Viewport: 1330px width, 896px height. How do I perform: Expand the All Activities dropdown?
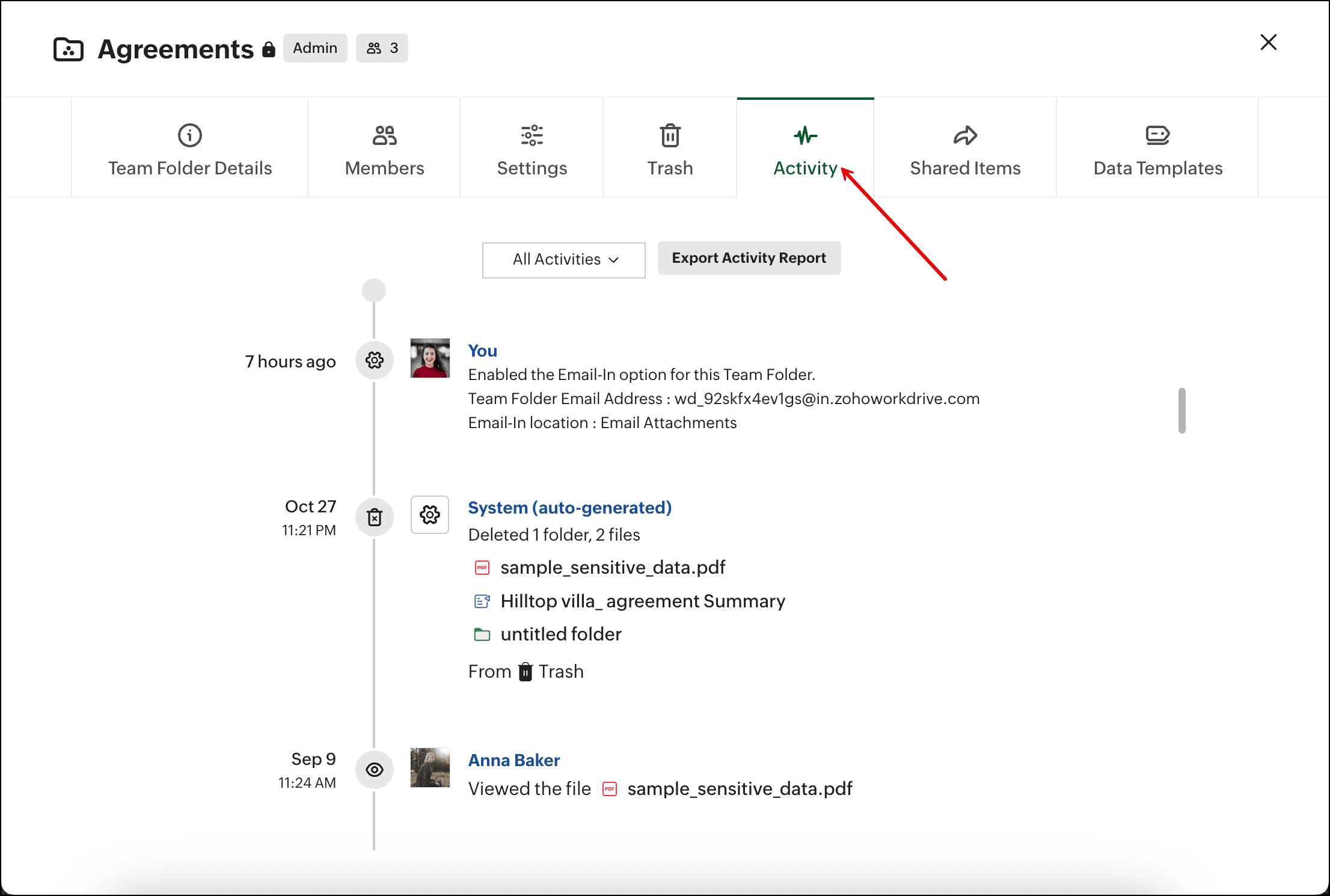click(564, 260)
